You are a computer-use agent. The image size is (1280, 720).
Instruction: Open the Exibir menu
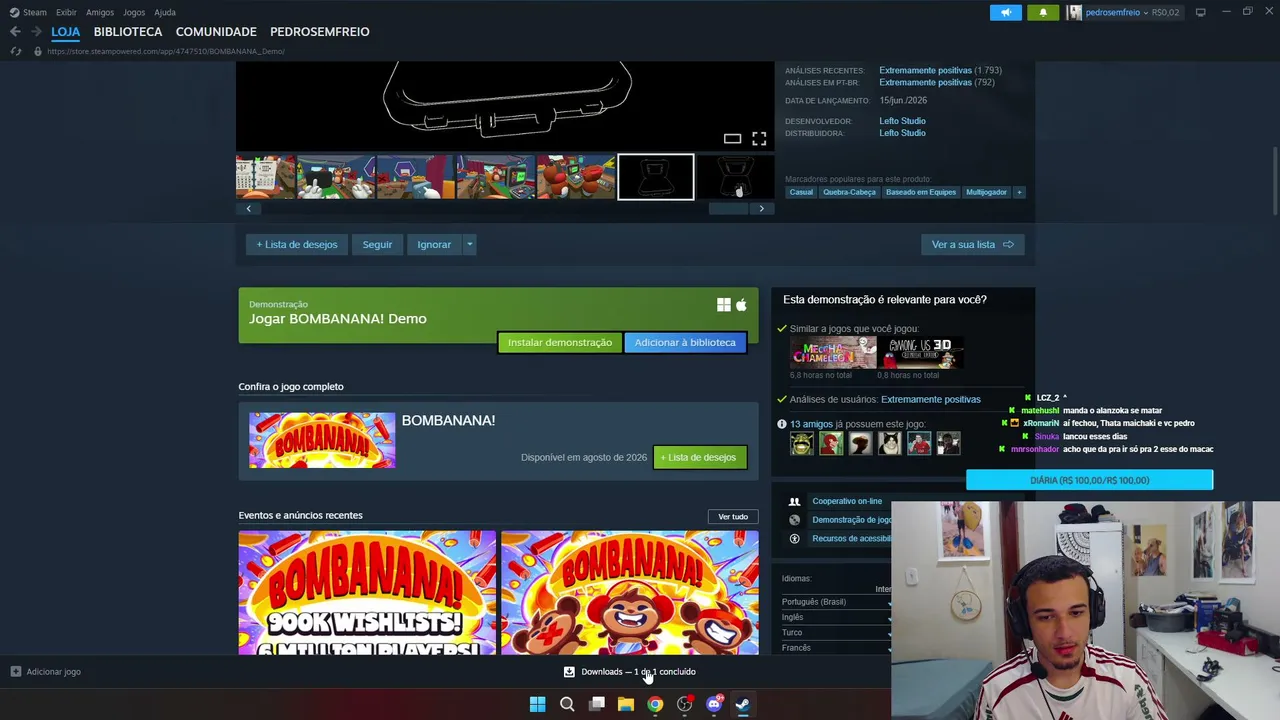[66, 12]
